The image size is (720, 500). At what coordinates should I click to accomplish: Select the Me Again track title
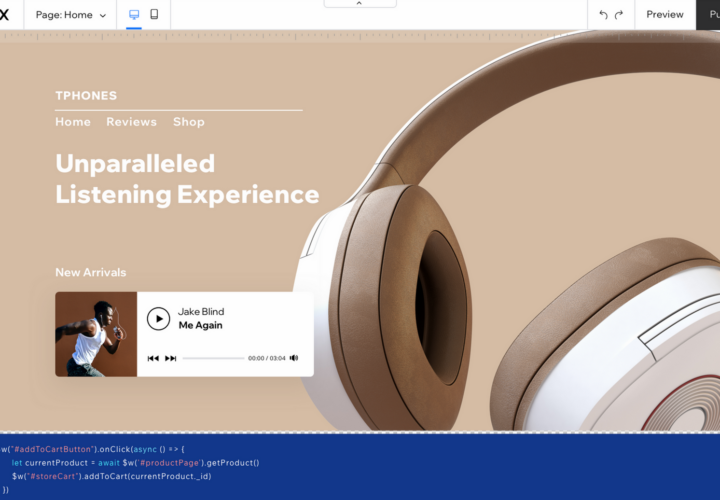[201, 325]
